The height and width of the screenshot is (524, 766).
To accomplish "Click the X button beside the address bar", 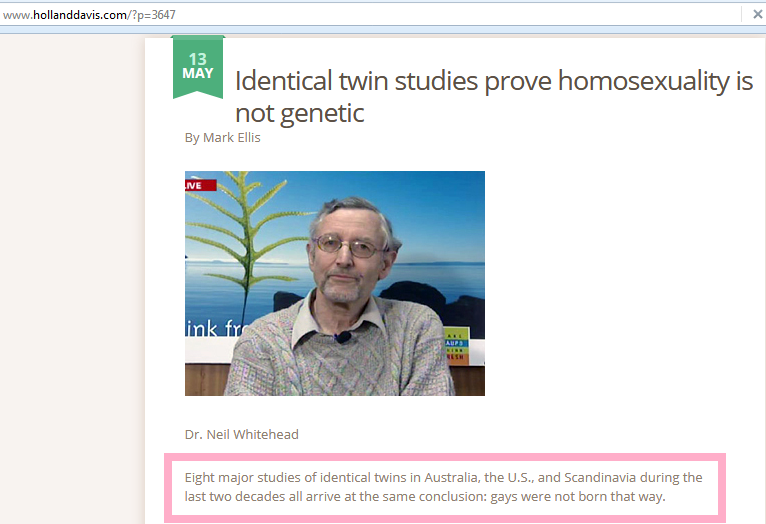I will 757,15.
